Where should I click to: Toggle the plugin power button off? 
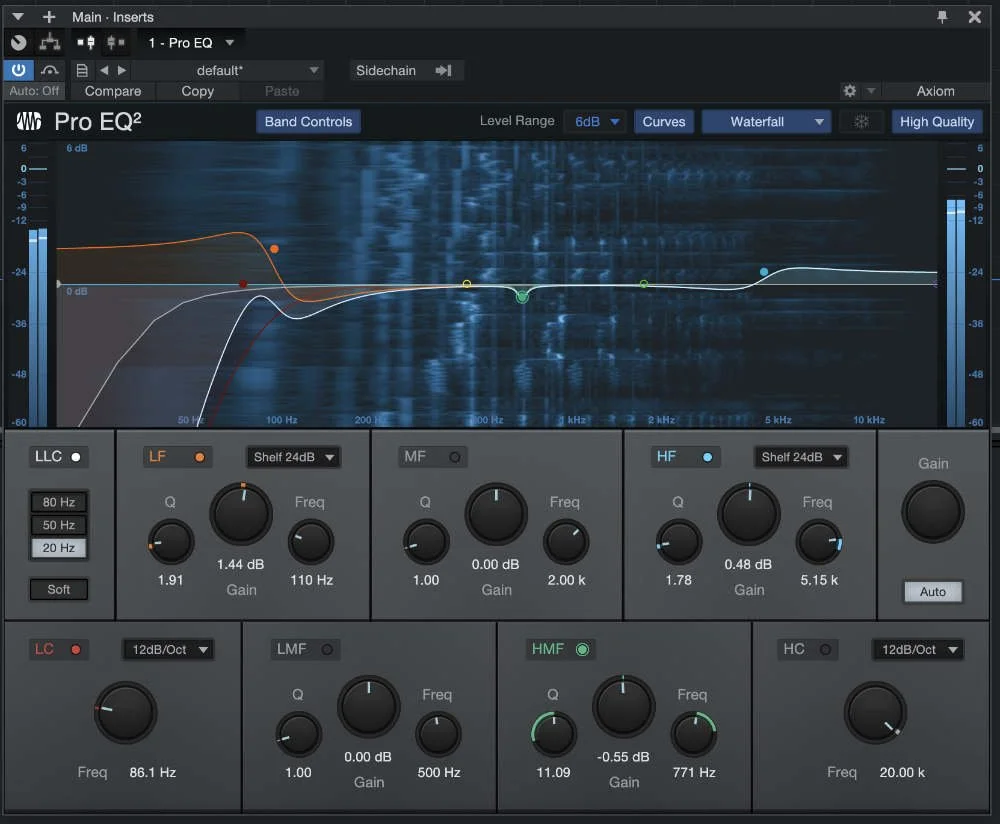click(18, 70)
